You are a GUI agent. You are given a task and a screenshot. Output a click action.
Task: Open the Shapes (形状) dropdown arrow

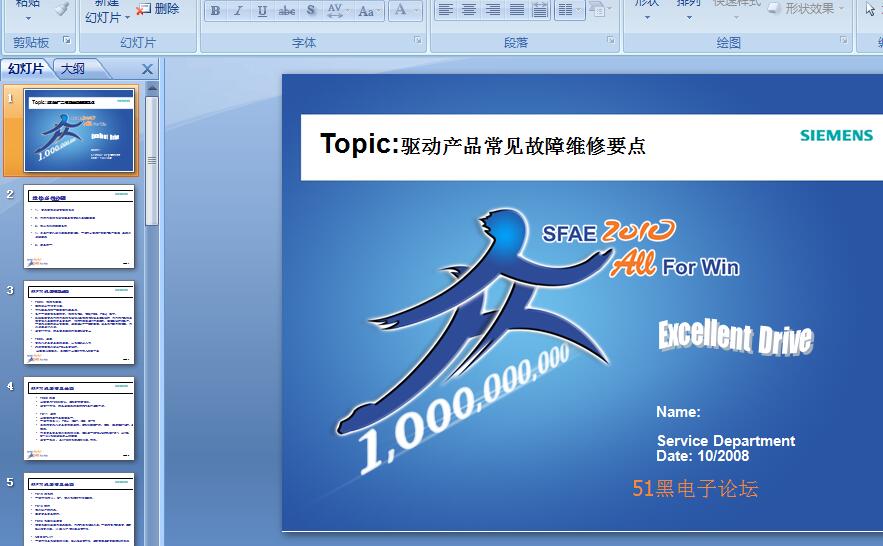647,18
